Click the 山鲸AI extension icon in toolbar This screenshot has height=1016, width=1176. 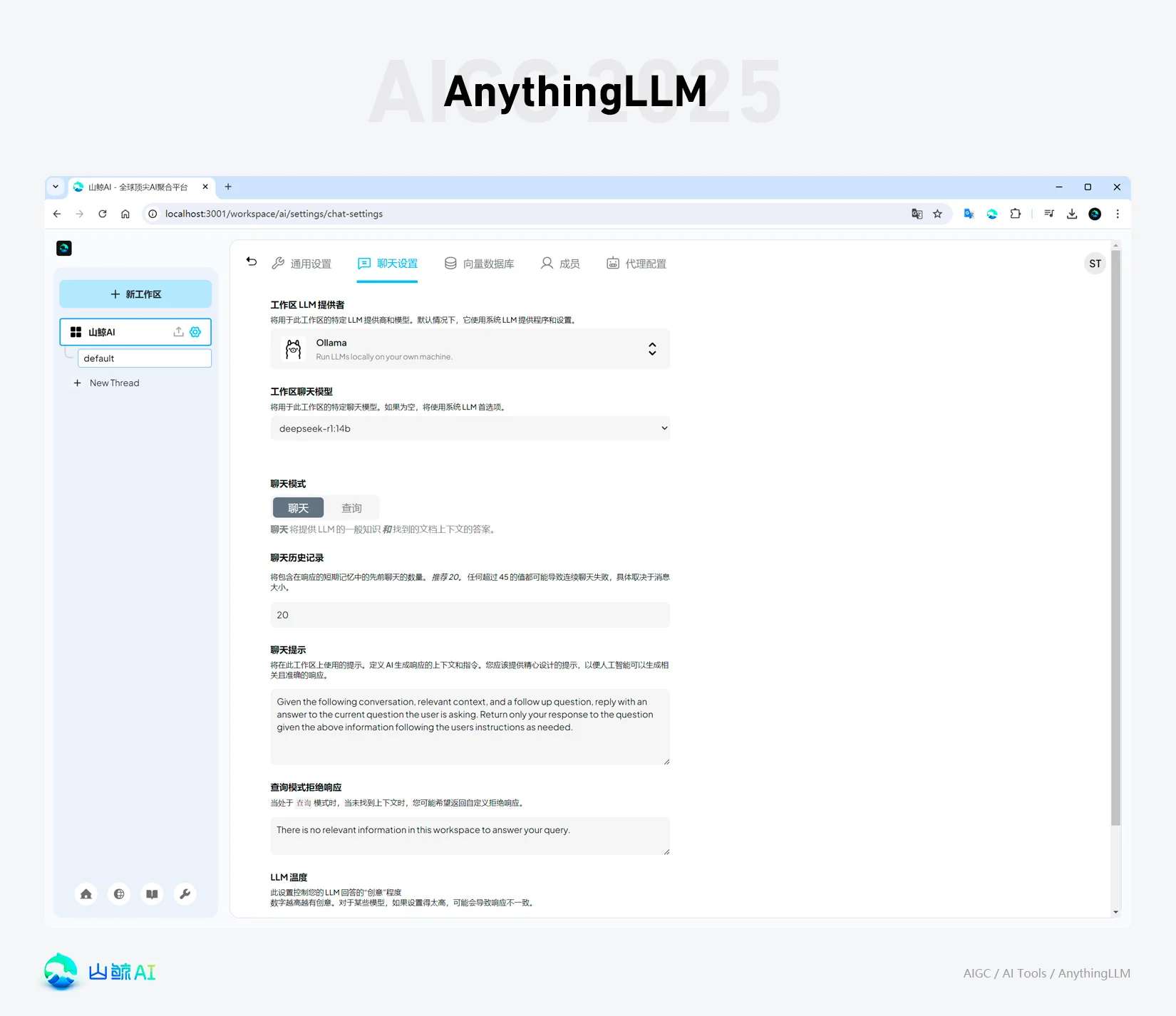[x=992, y=214]
